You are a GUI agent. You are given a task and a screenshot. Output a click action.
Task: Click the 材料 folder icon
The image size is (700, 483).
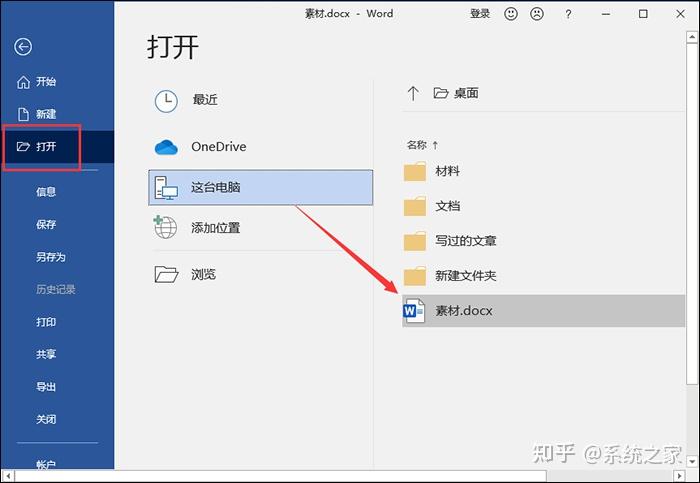point(415,171)
